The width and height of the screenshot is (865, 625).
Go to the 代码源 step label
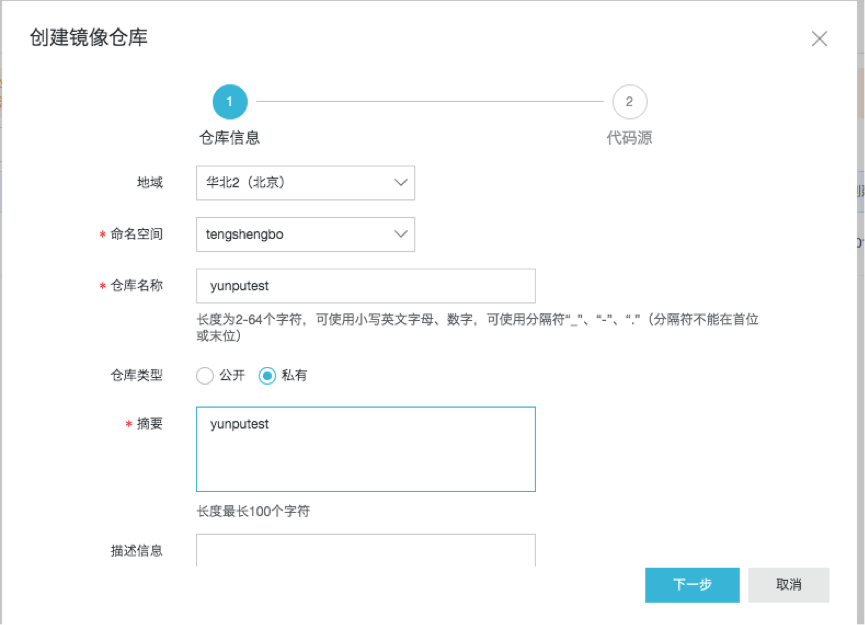(629, 138)
